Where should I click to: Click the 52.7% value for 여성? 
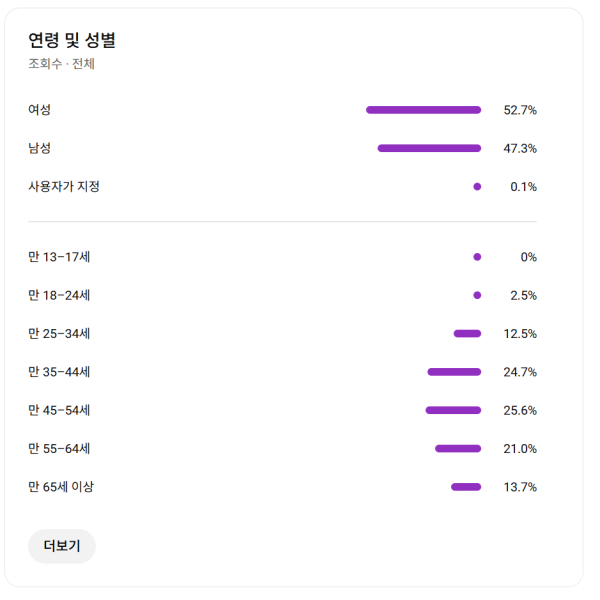click(x=520, y=110)
